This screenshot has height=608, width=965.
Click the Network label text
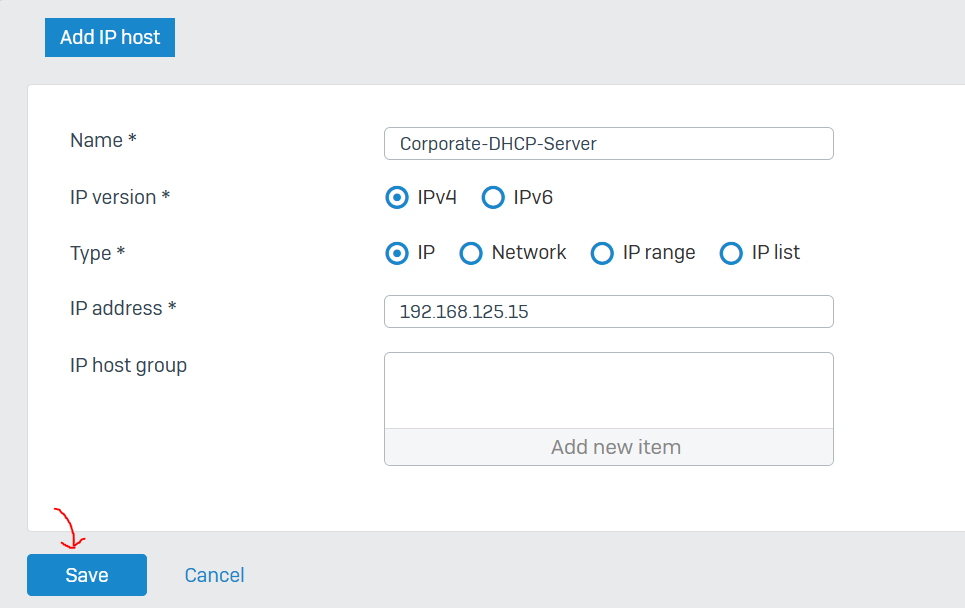(529, 252)
